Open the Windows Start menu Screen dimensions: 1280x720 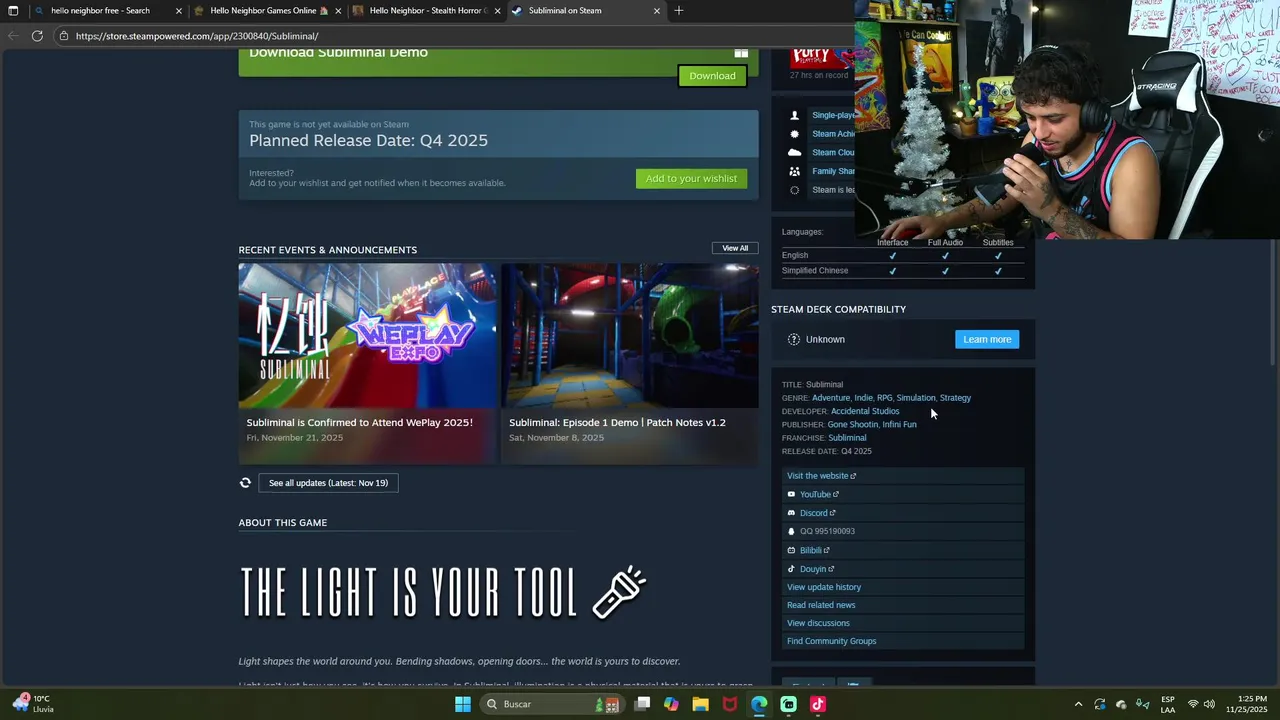(x=462, y=704)
